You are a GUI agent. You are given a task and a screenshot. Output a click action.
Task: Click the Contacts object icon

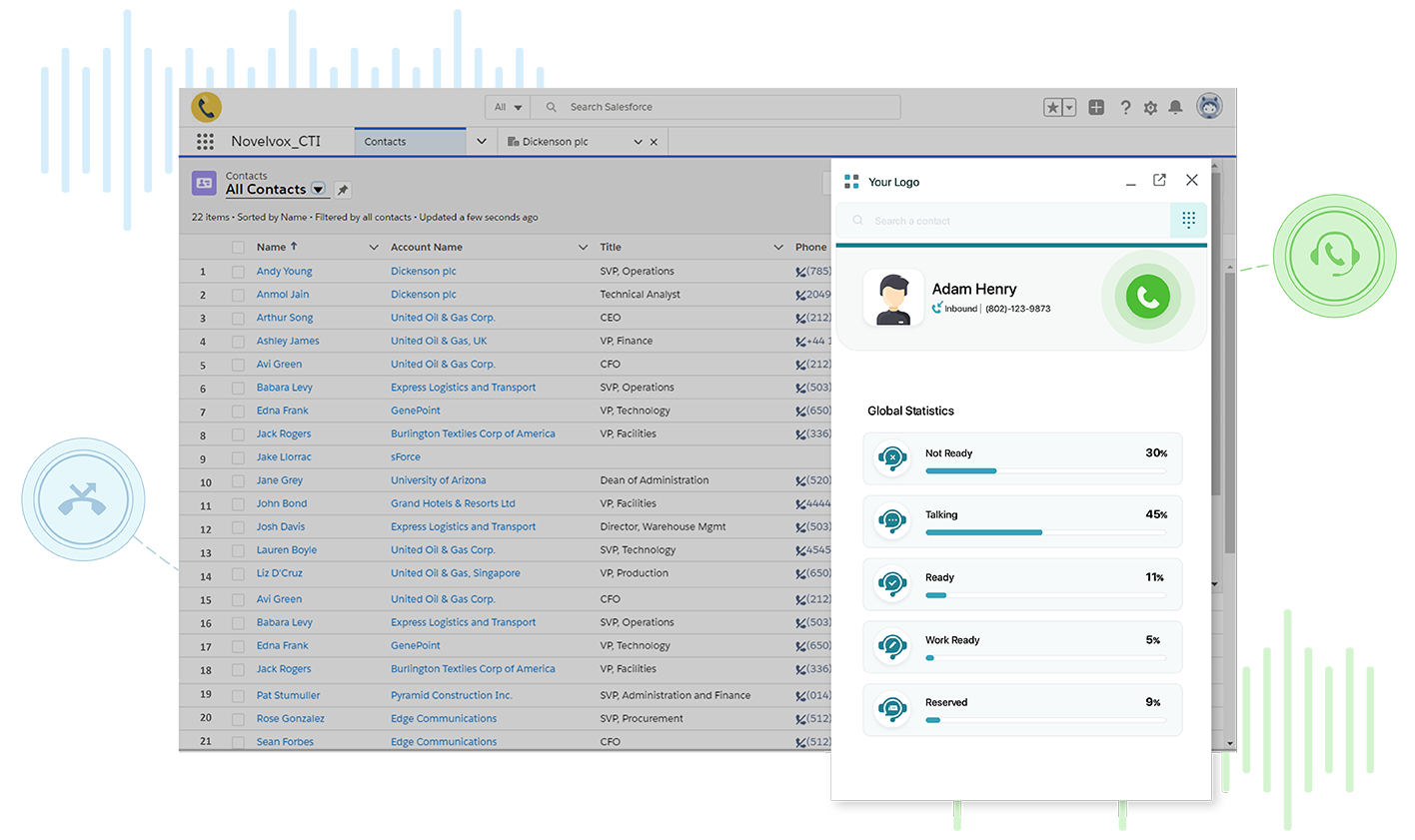[204, 183]
